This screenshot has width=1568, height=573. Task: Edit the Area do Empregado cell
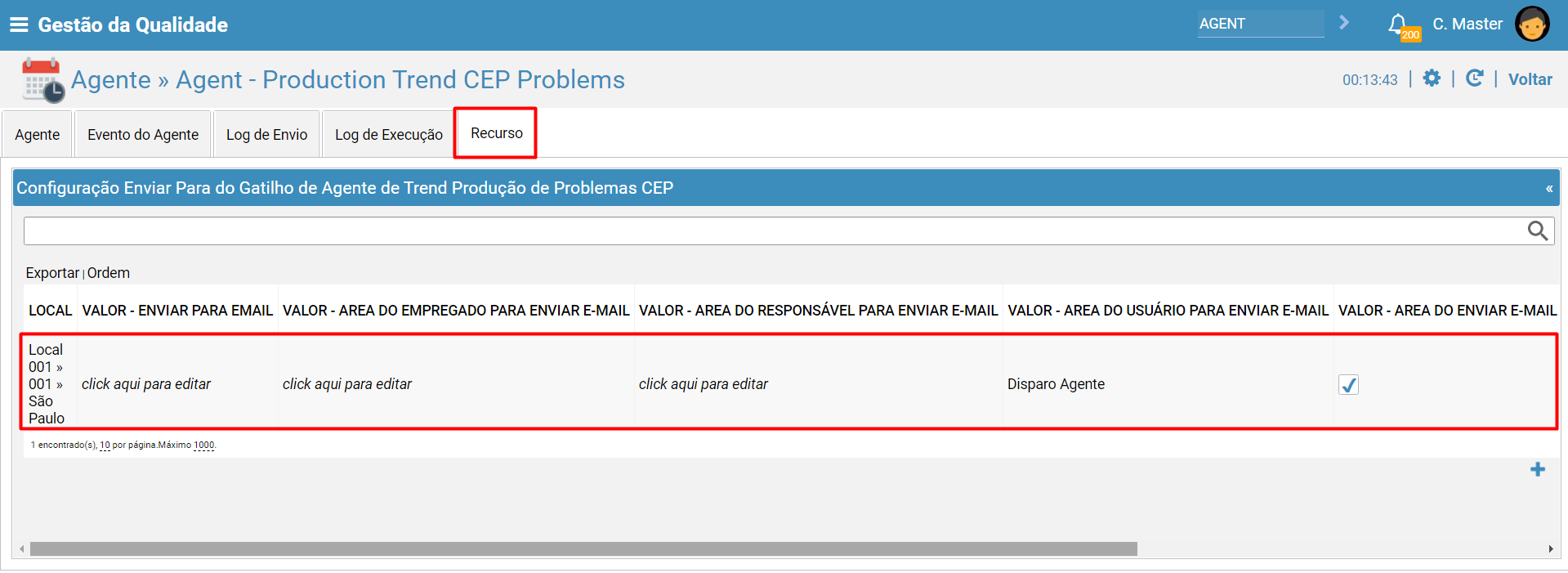(x=347, y=384)
